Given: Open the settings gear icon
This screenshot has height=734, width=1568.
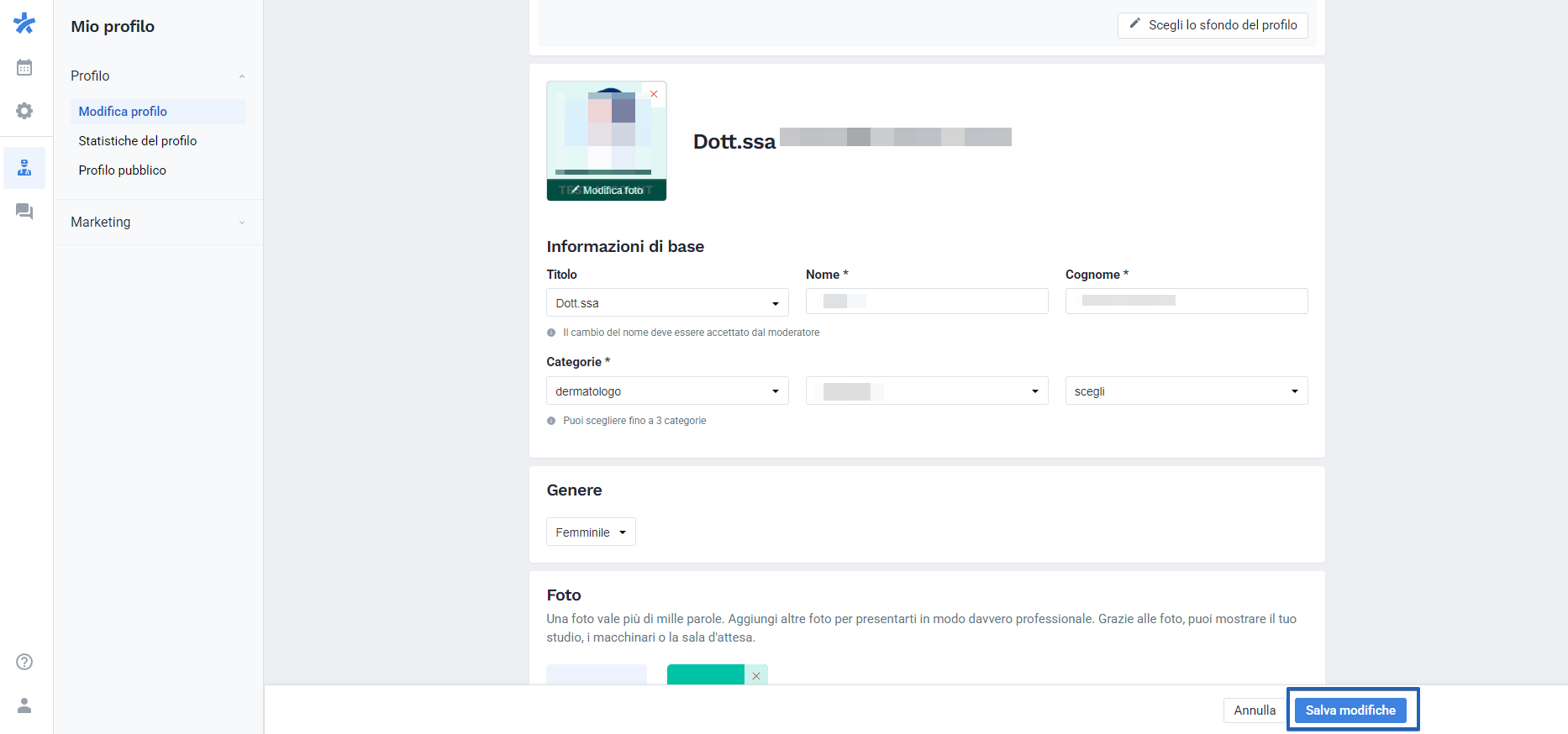Looking at the screenshot, I should 24,111.
